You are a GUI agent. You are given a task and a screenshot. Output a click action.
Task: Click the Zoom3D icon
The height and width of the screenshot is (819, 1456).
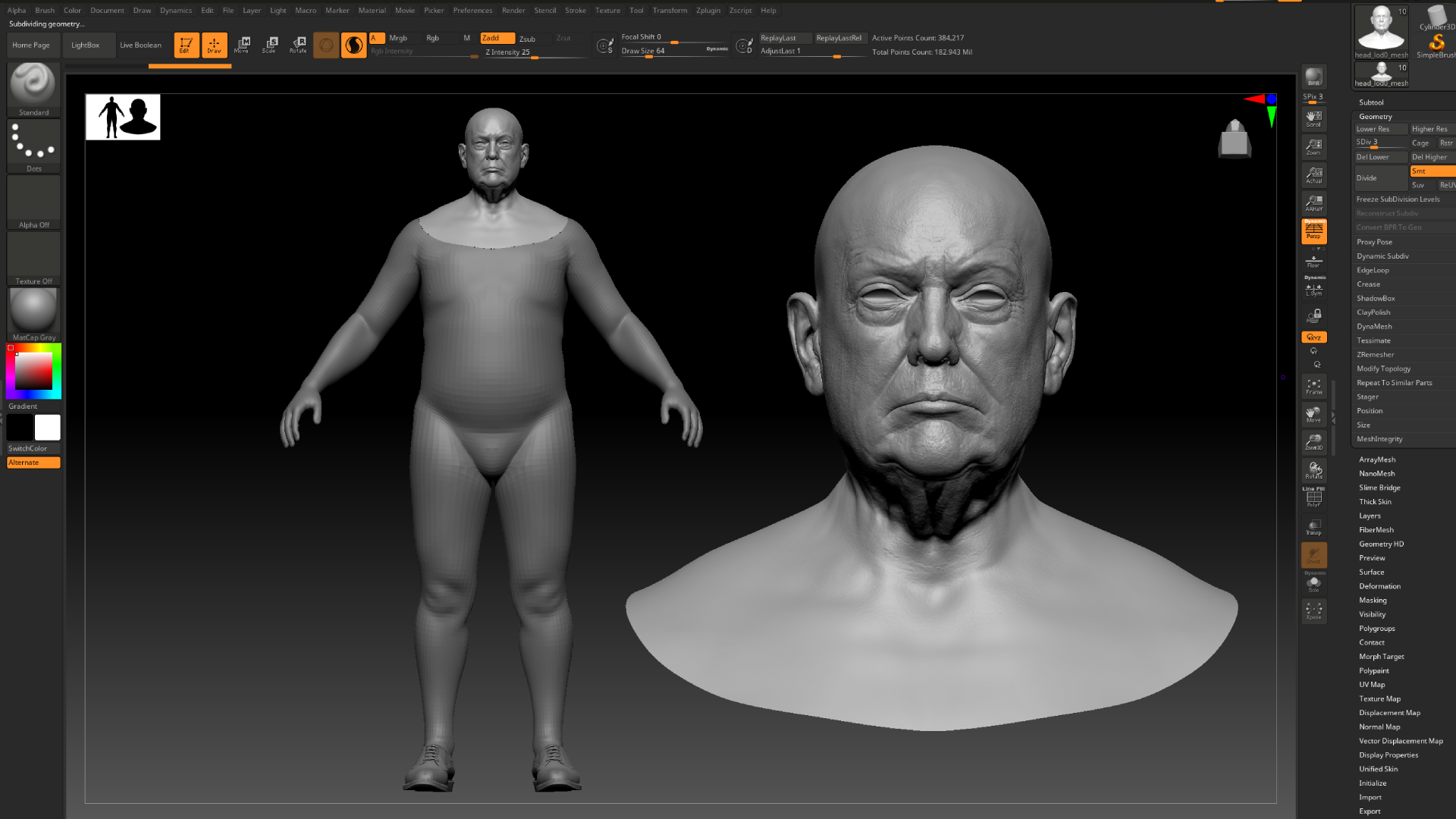coord(1313,443)
